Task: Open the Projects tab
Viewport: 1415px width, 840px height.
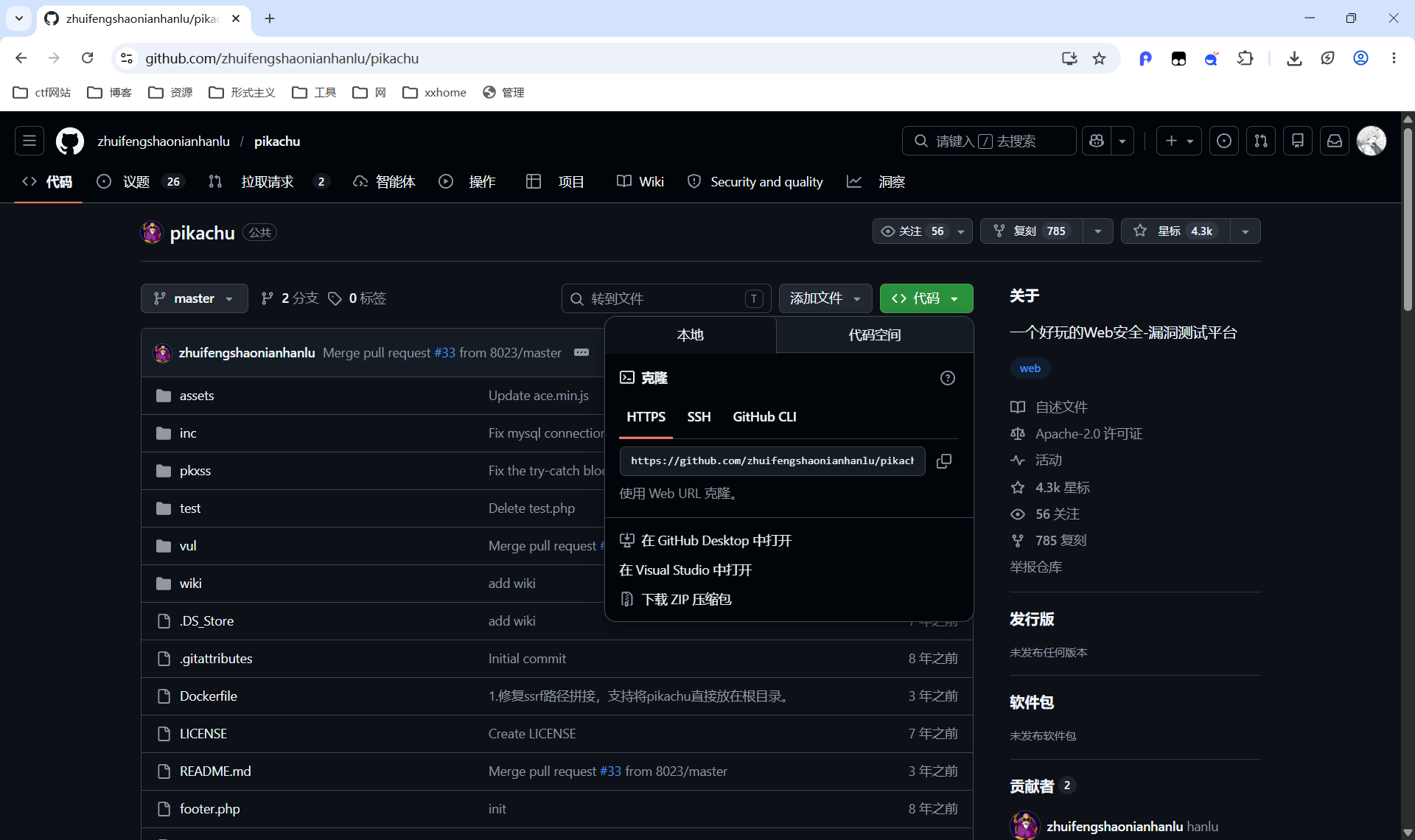Action: point(555,182)
